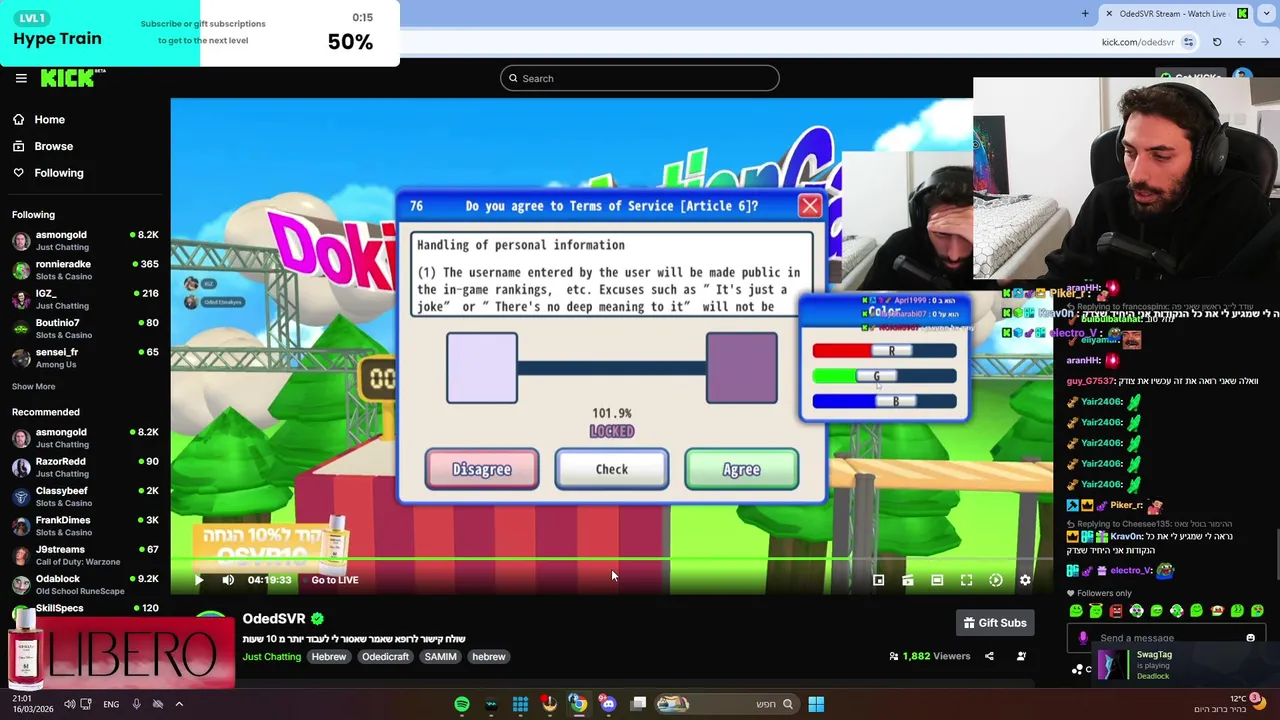Open a new browser tab
Image resolution: width=1280 pixels, height=720 pixels.
(1085, 13)
